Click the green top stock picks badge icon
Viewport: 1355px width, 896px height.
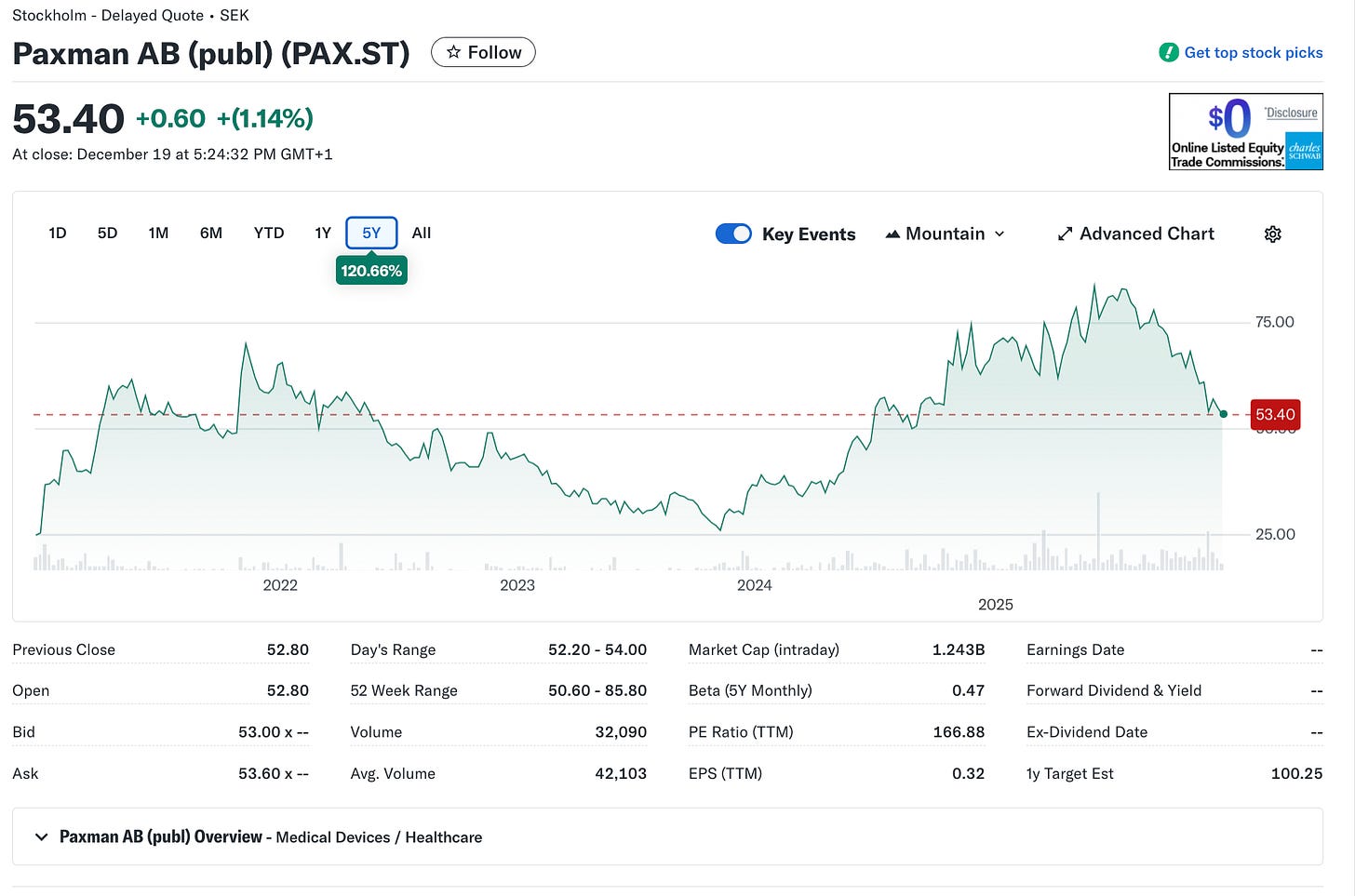tap(1169, 52)
